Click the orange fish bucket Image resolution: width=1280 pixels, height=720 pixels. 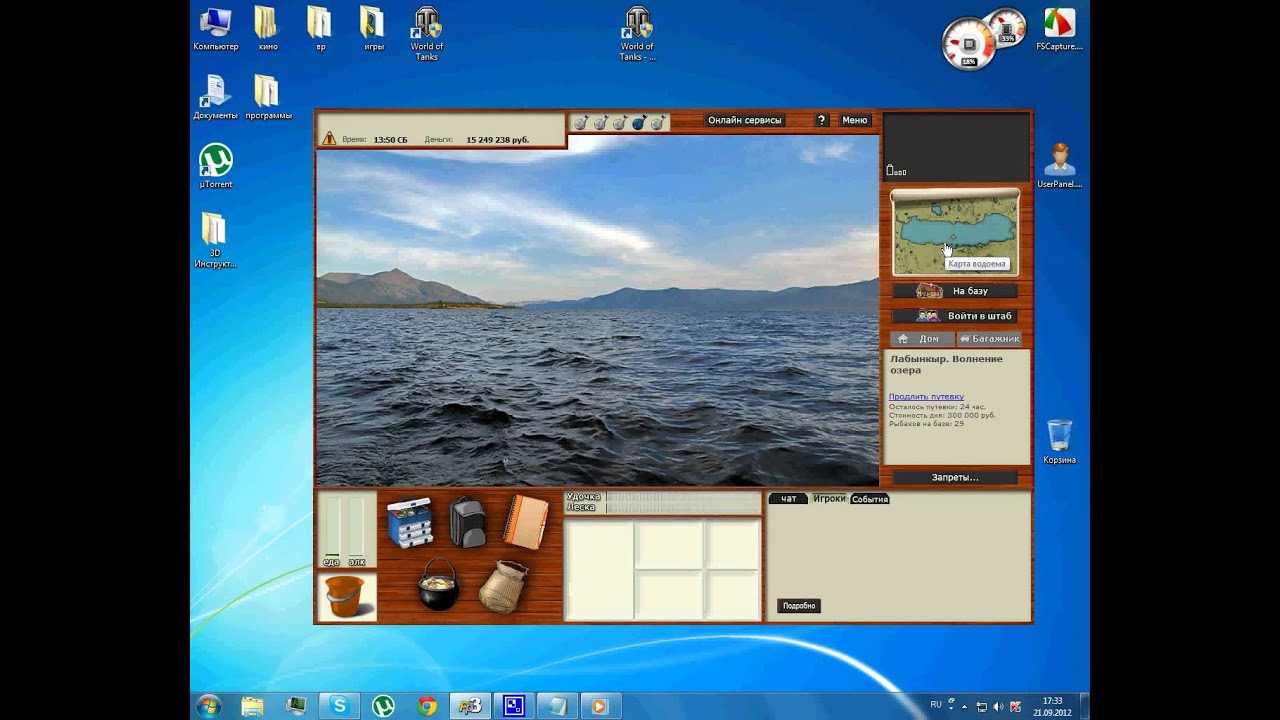pos(347,597)
